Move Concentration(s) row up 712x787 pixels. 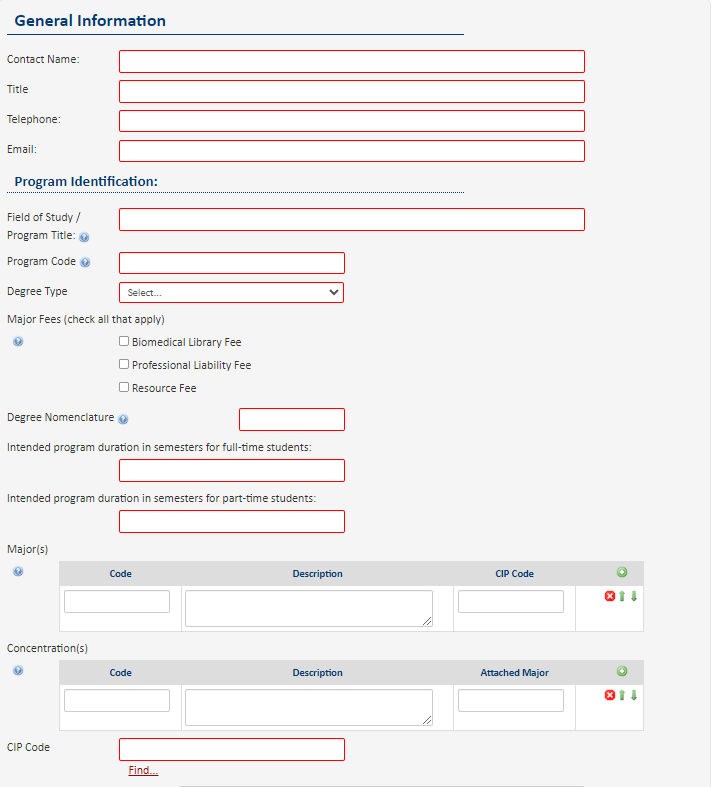click(622, 695)
